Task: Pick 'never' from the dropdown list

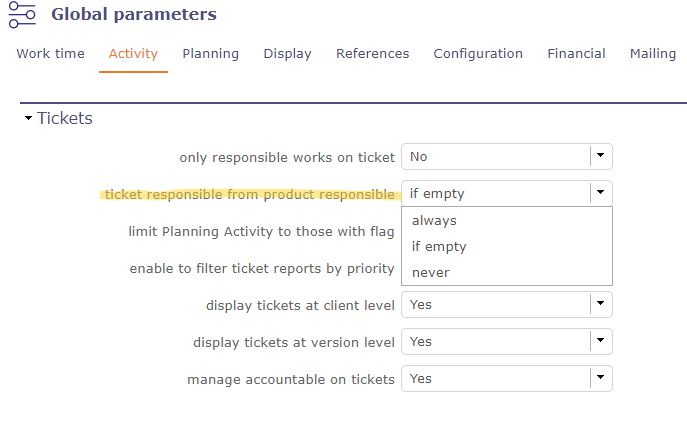Action: [431, 273]
